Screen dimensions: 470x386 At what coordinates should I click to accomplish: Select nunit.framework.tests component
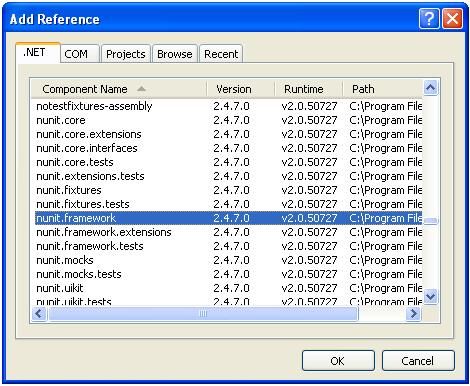click(229, 246)
